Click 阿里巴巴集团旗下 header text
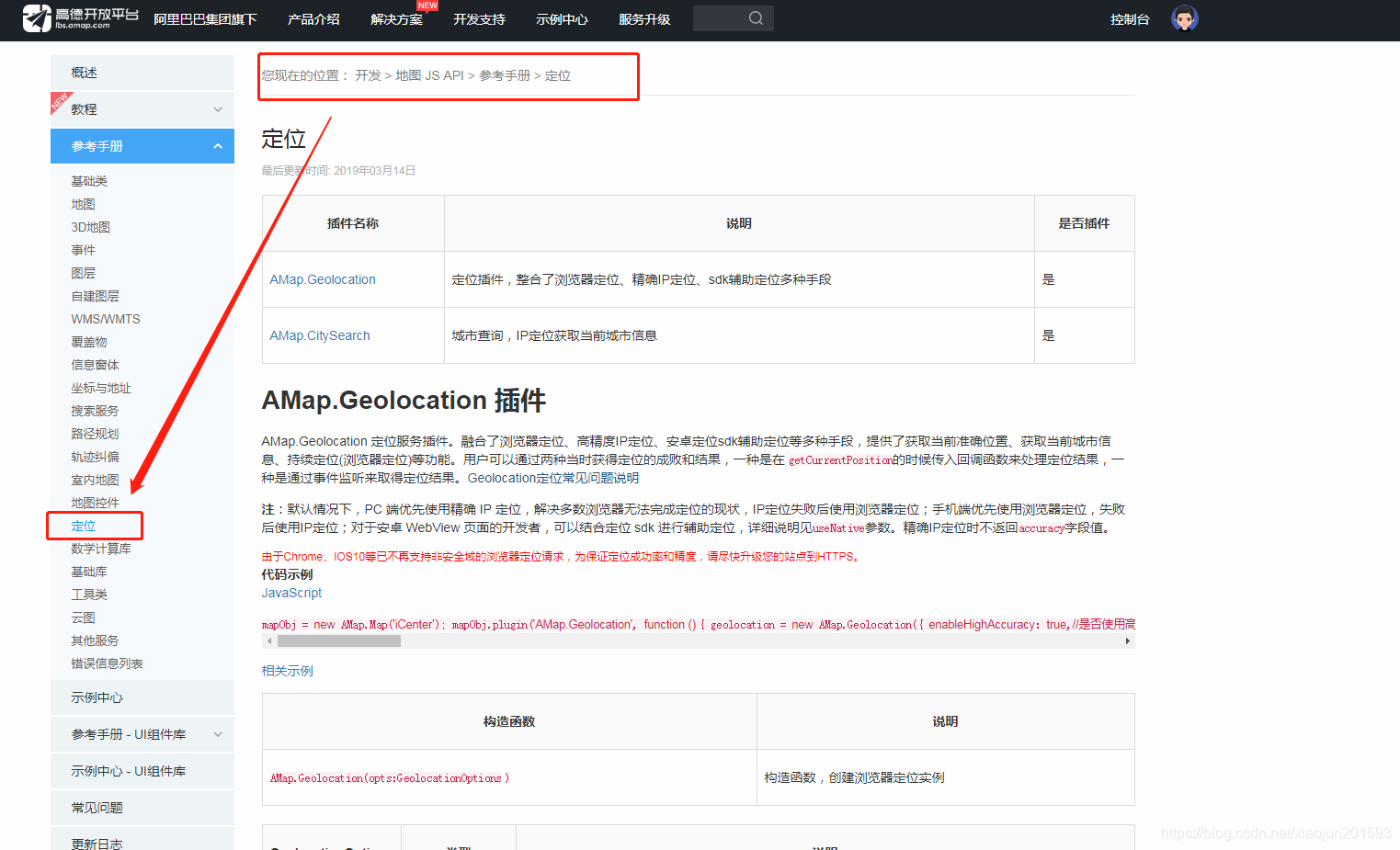 (205, 19)
